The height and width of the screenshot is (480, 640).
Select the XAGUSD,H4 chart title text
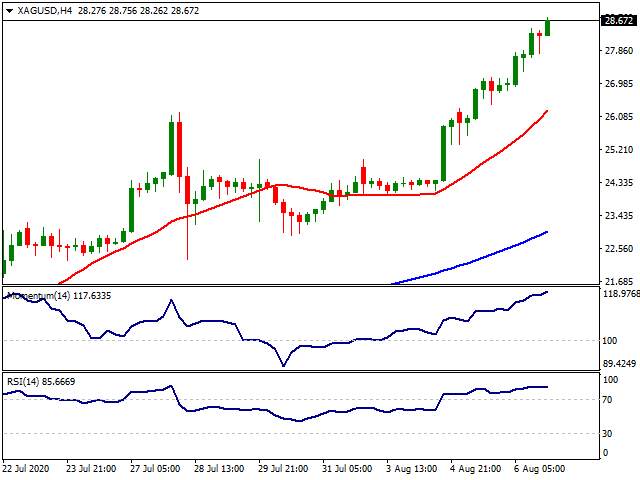tap(45, 11)
